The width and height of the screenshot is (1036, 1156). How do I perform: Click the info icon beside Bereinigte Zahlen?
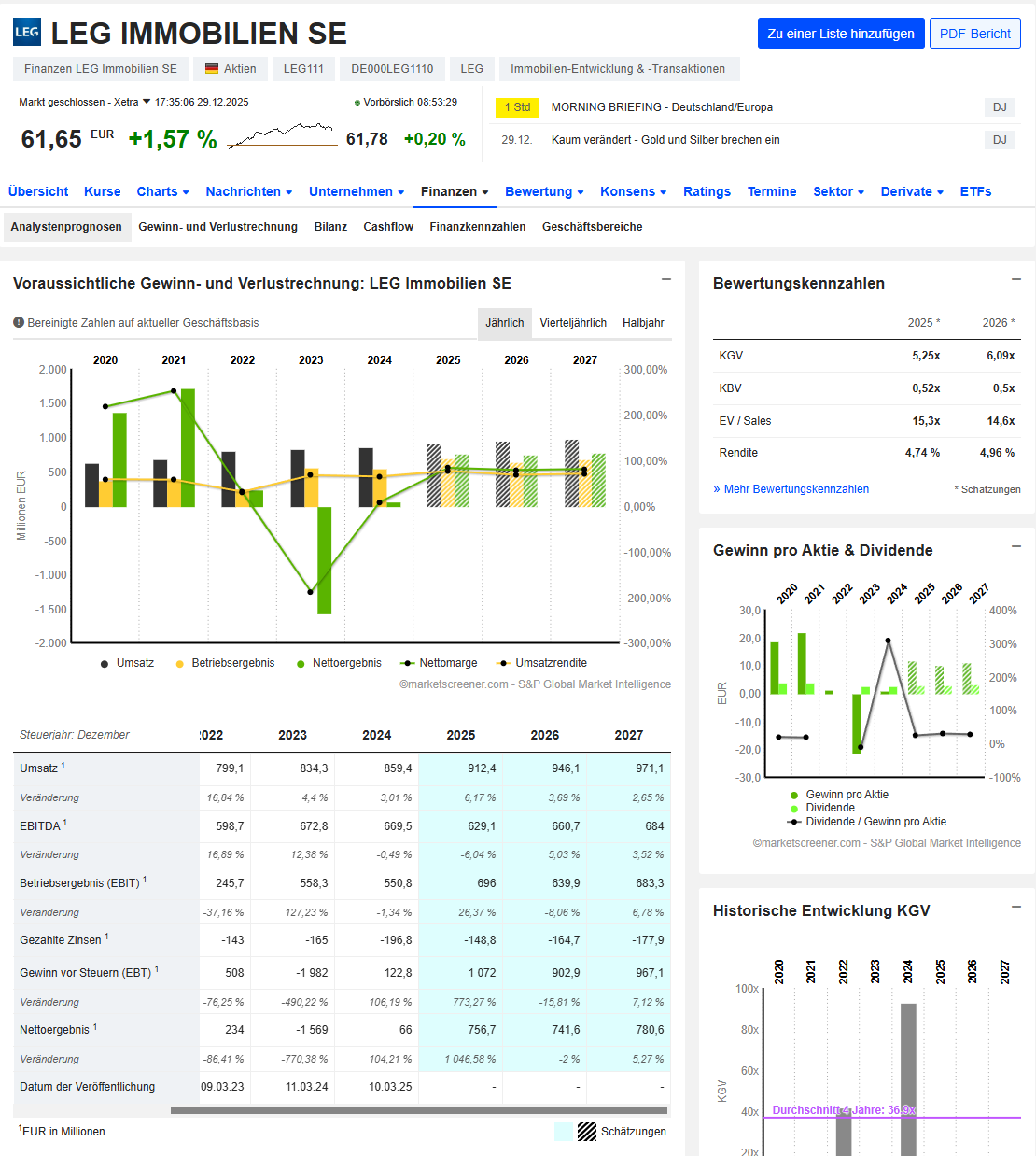point(19,323)
